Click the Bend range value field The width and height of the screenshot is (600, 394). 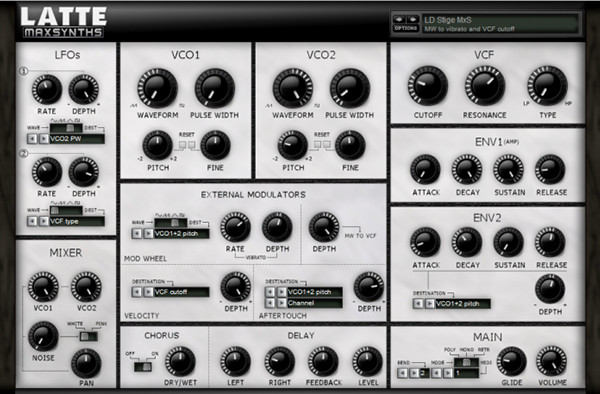pos(424,373)
